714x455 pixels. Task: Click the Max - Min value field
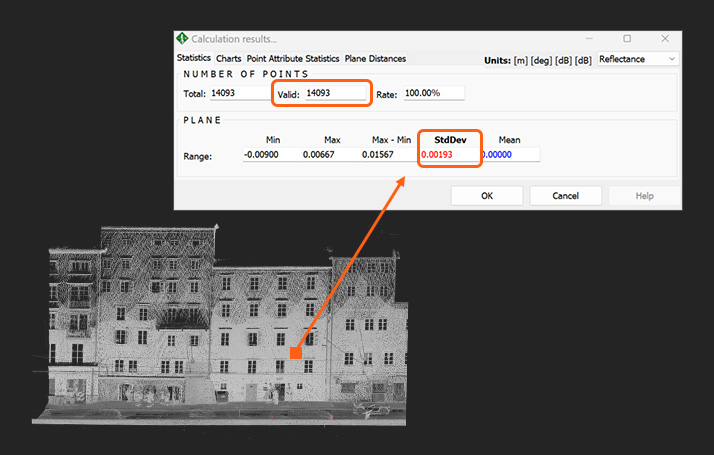(390, 154)
